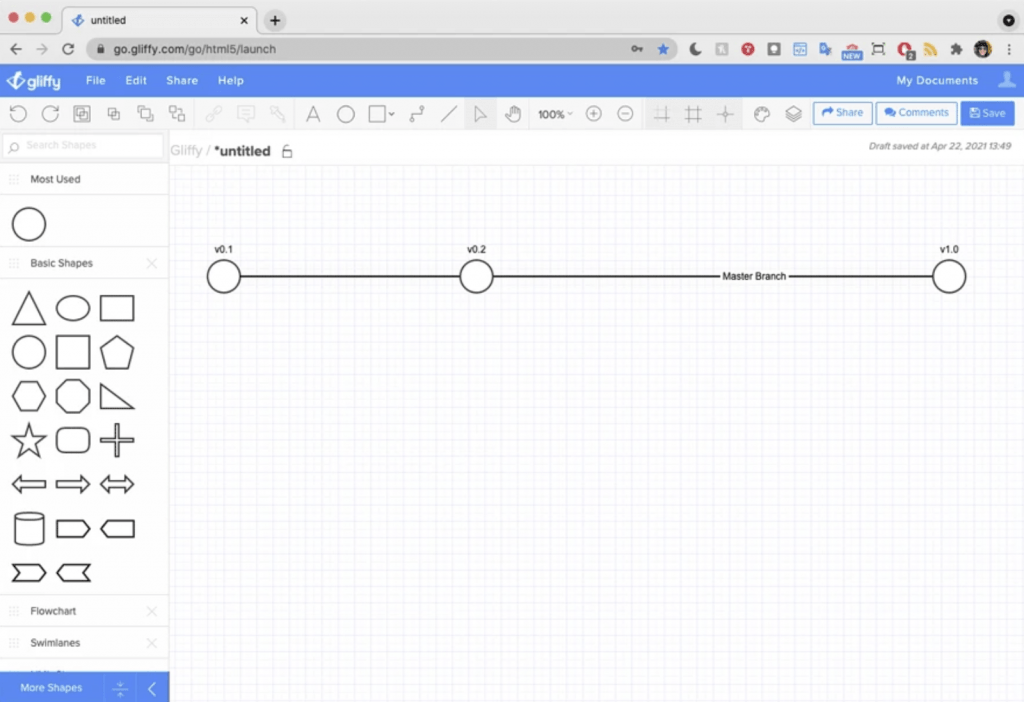Pick the double-headed arrow shape
This screenshot has height=702, width=1024.
click(117, 485)
